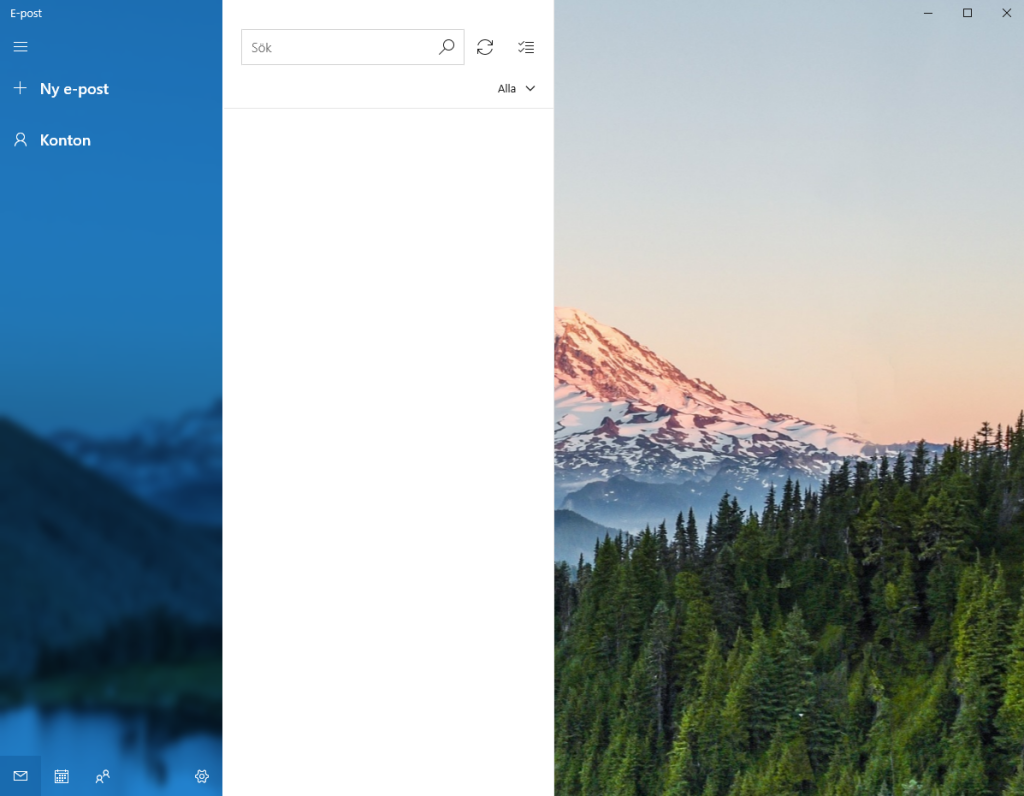The height and width of the screenshot is (796, 1024).
Task: Collapse the navigation pane via hamburger icon
Action: (x=20, y=46)
